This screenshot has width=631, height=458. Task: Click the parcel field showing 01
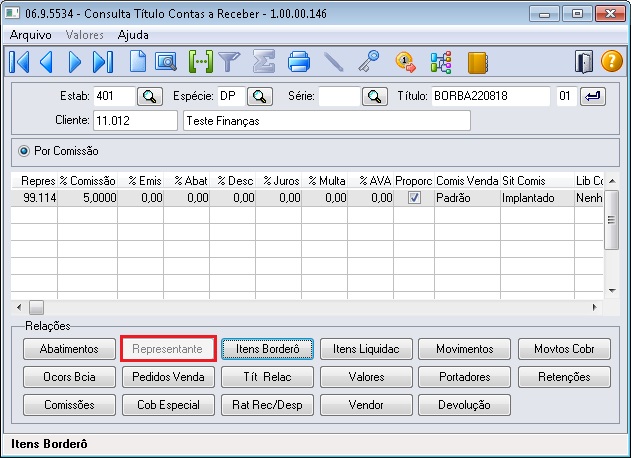coord(567,97)
